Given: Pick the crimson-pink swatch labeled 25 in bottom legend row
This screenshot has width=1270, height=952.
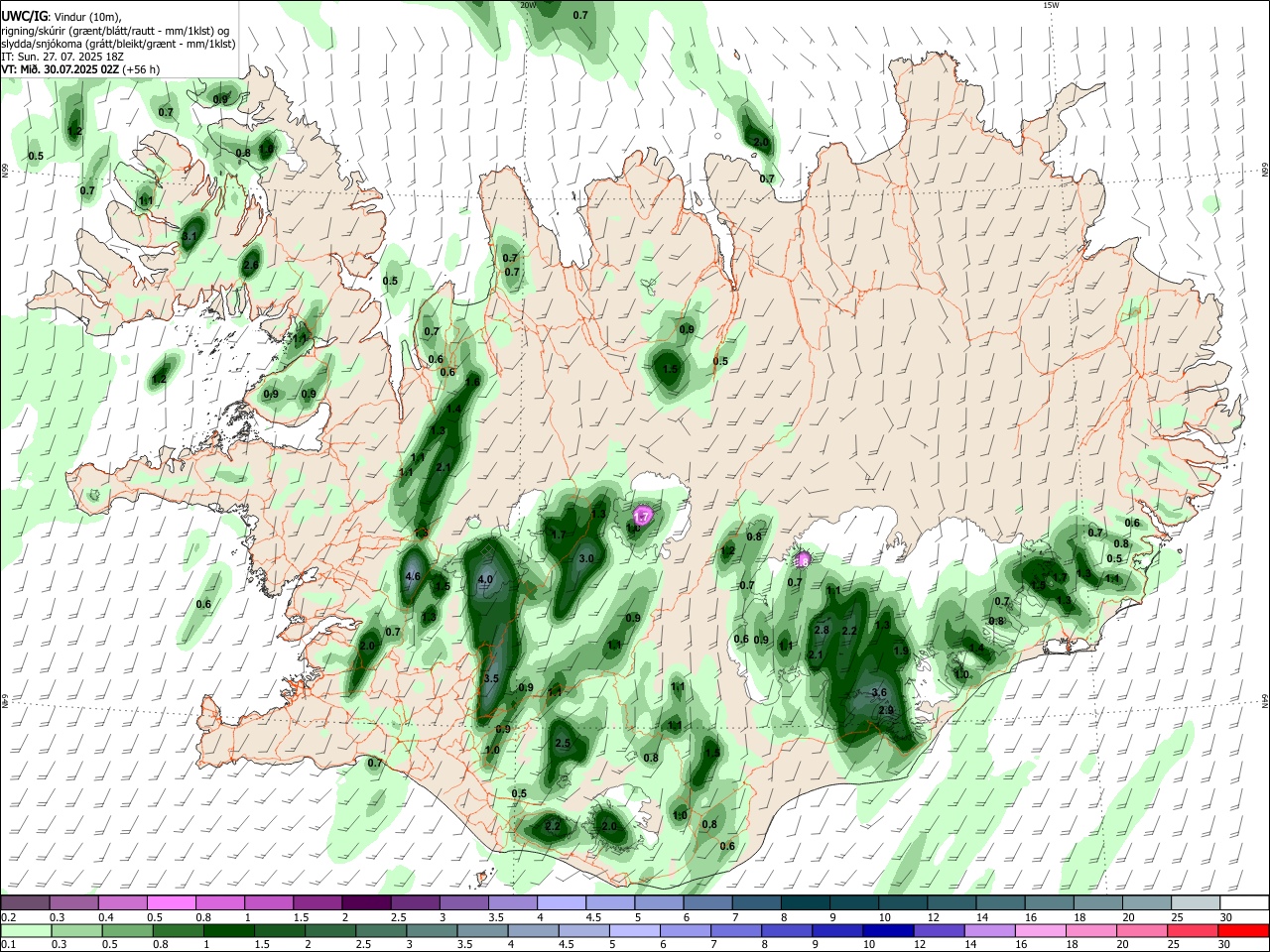Looking at the screenshot, I should 1193,930.
